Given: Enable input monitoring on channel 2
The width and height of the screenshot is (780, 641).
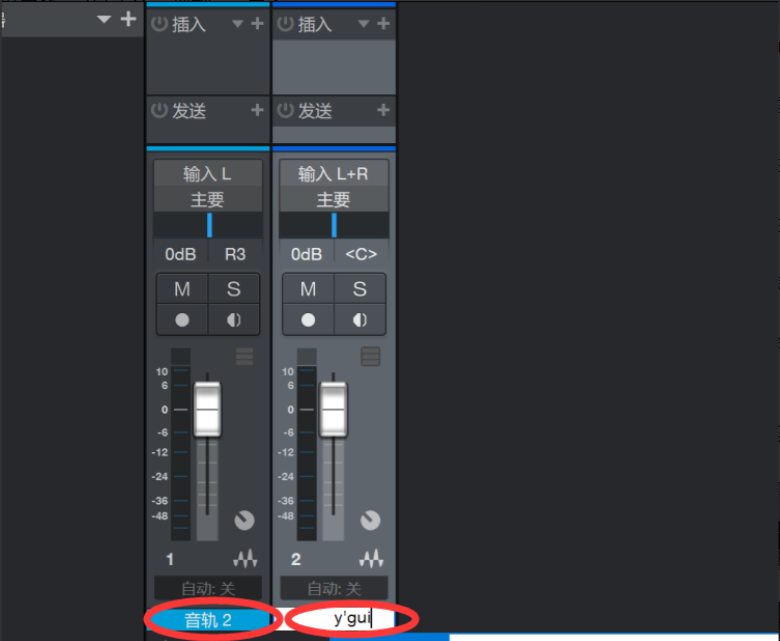Looking at the screenshot, I should click(360, 320).
